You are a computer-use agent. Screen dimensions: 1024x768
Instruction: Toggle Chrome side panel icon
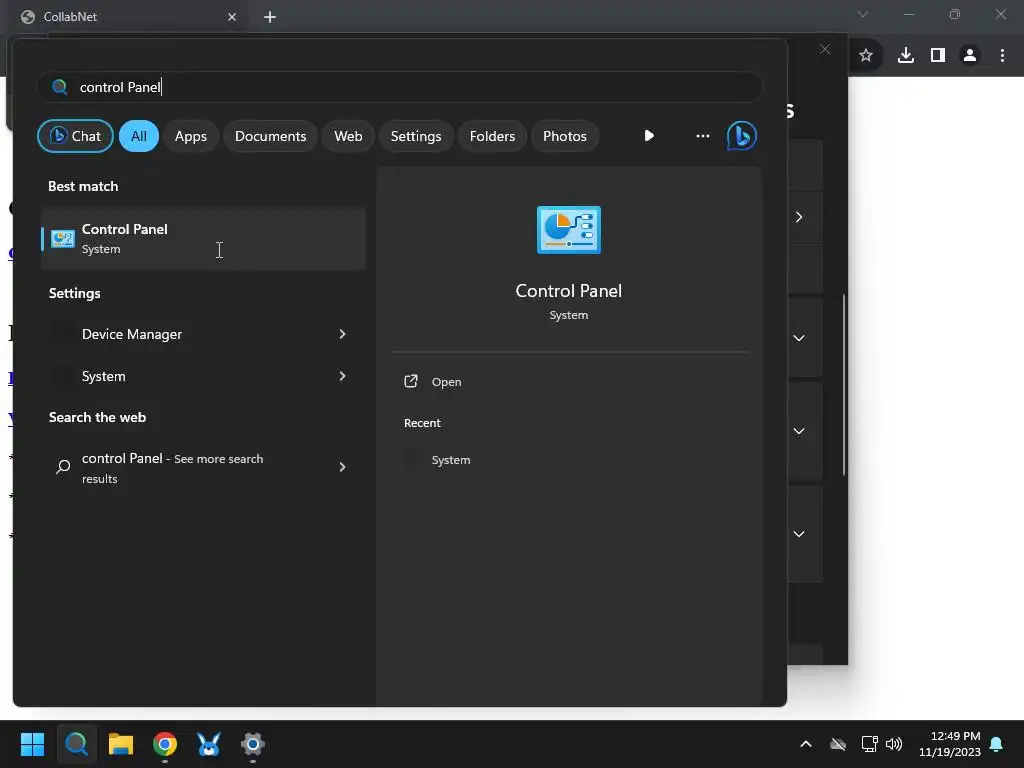click(x=938, y=56)
